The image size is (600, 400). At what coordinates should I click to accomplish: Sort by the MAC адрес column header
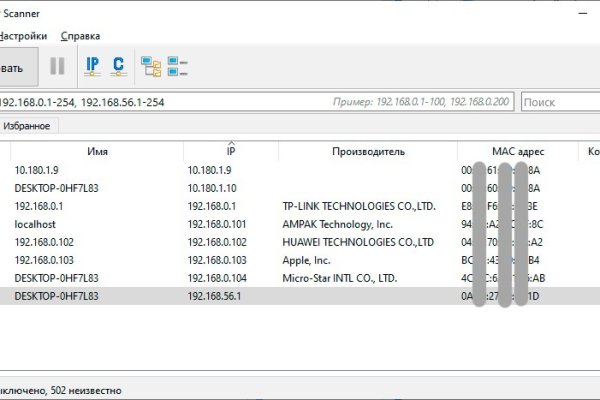[517, 151]
